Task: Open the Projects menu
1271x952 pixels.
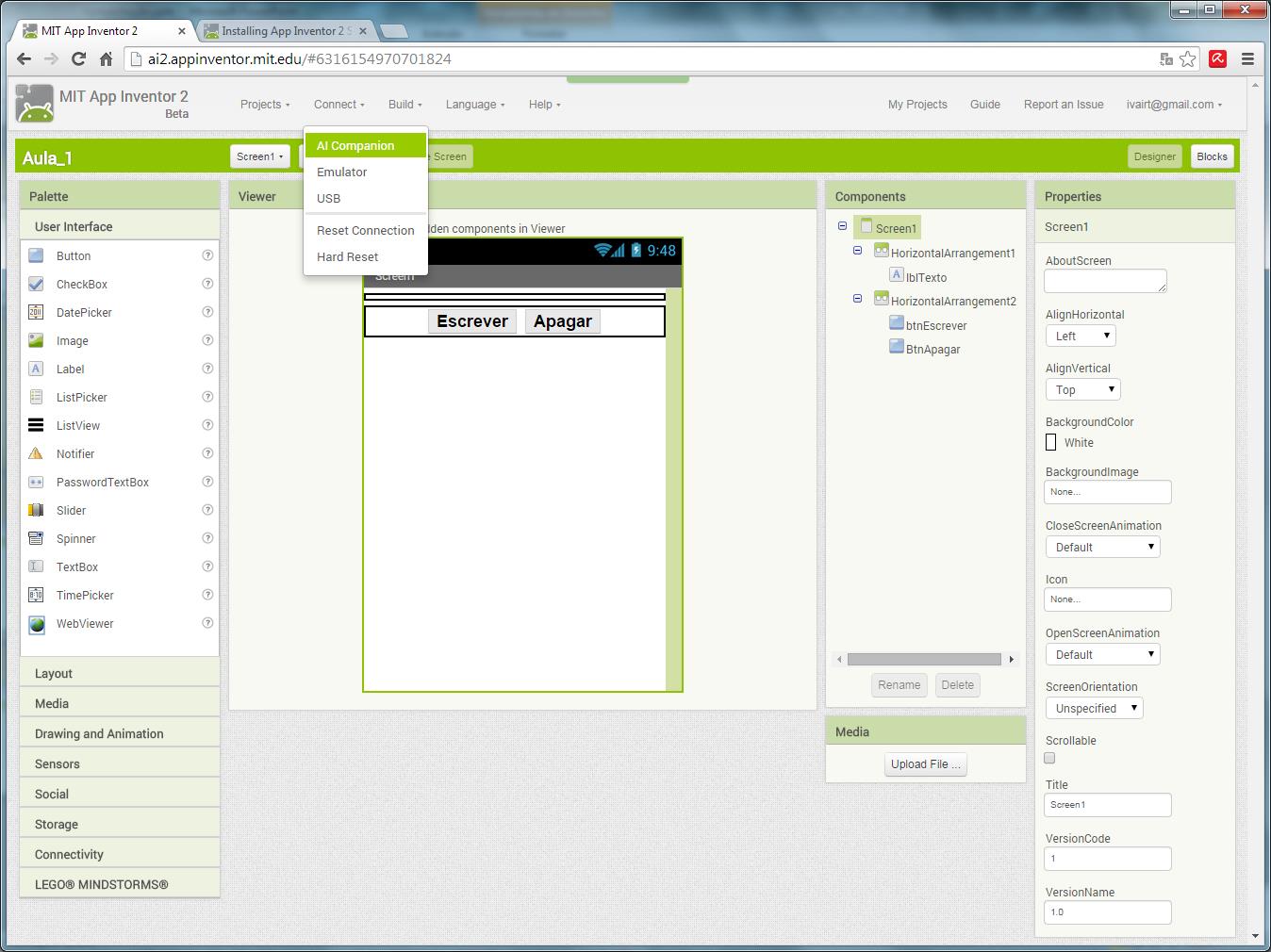Action: (x=265, y=105)
